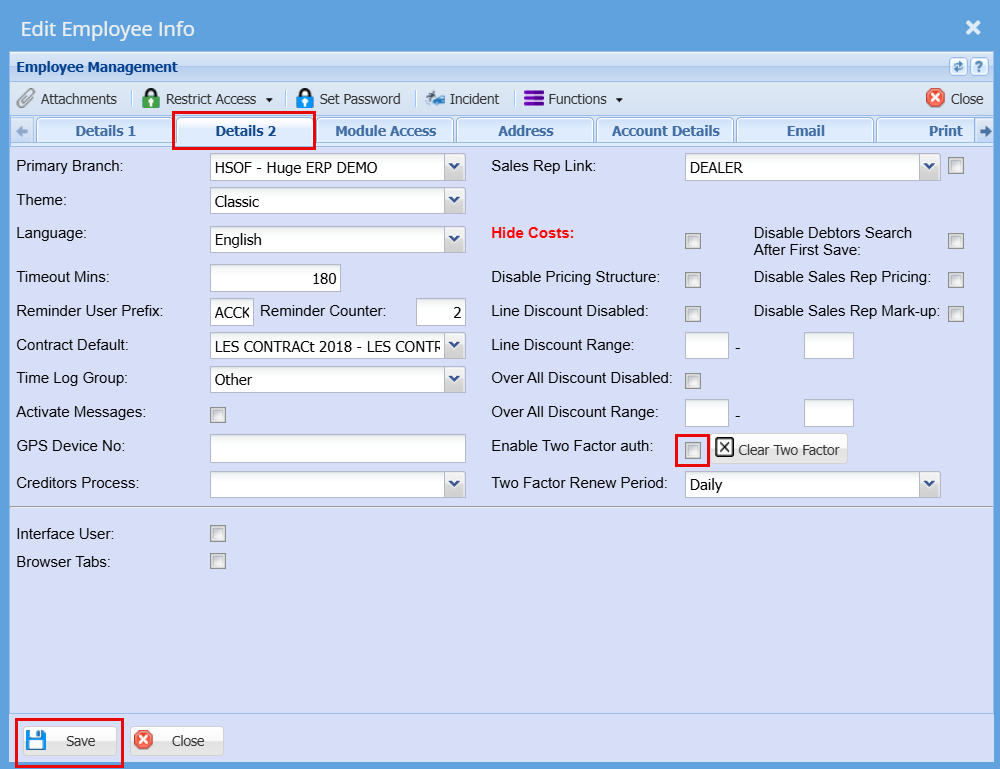The width and height of the screenshot is (1000, 769).
Task: Tick the Activate Messages checkbox
Action: pyautogui.click(x=218, y=415)
